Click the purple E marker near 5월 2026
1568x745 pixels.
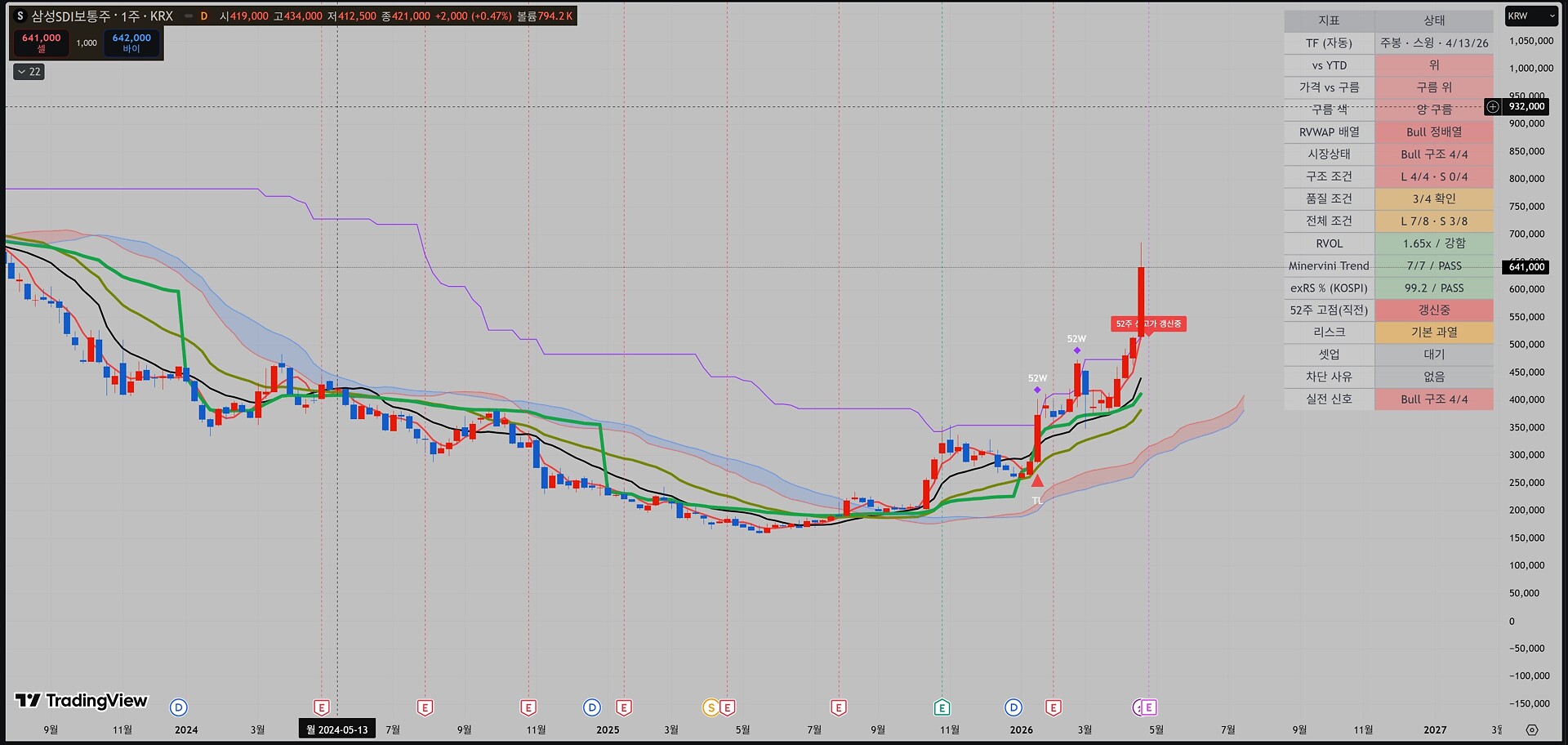[x=1149, y=707]
